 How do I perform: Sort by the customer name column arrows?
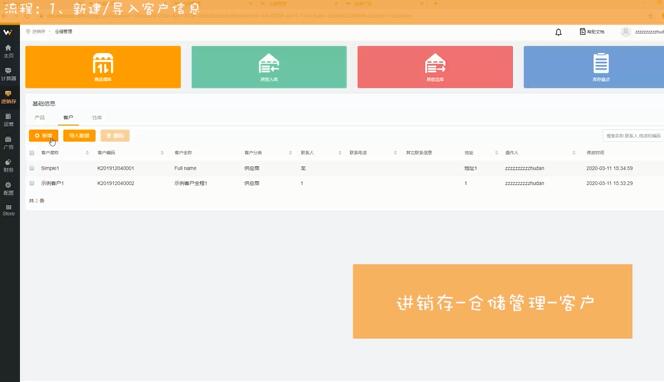point(87,152)
